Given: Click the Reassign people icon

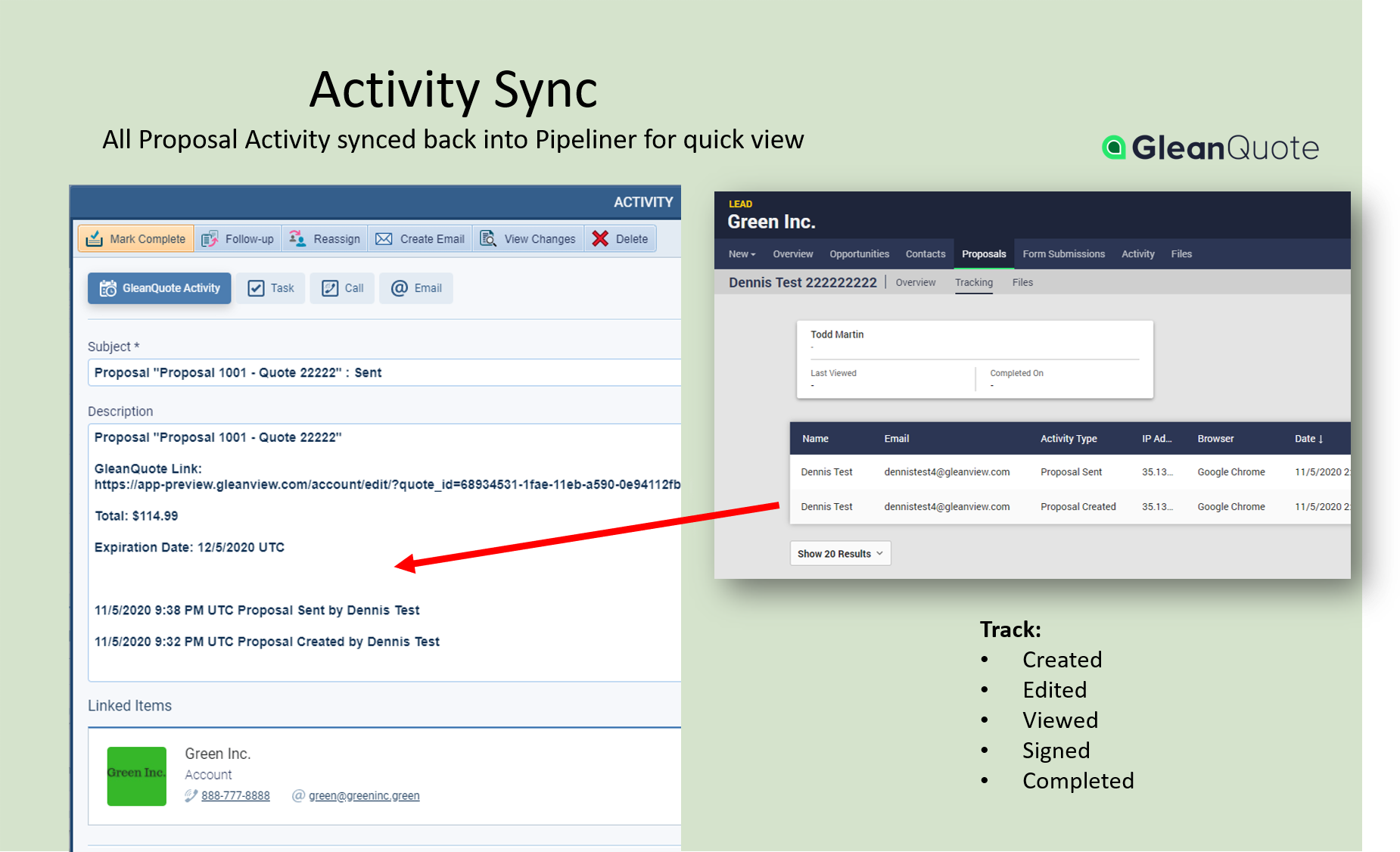Looking at the screenshot, I should click(297, 239).
